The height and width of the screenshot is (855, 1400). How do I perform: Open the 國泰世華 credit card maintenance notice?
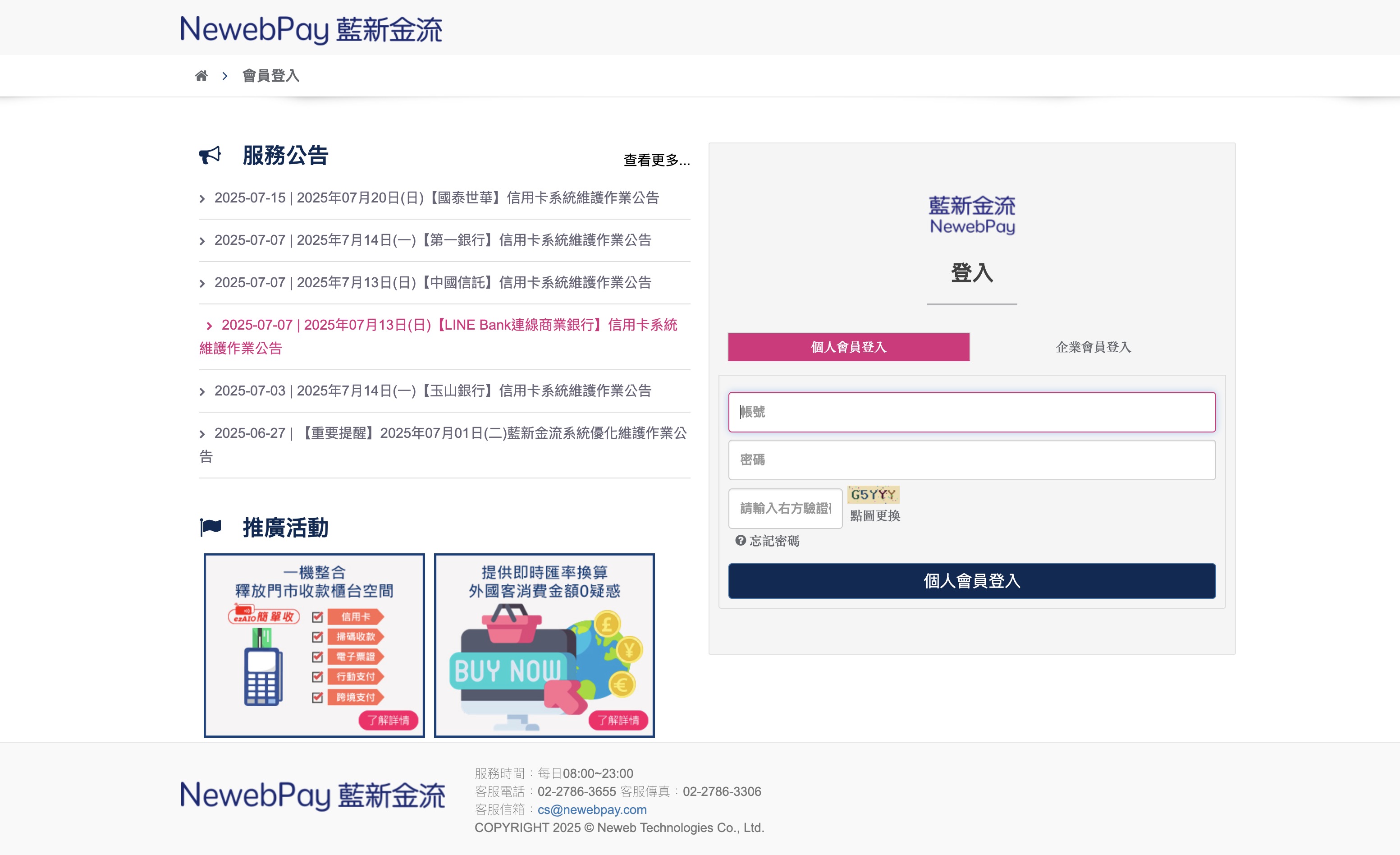coord(436,198)
